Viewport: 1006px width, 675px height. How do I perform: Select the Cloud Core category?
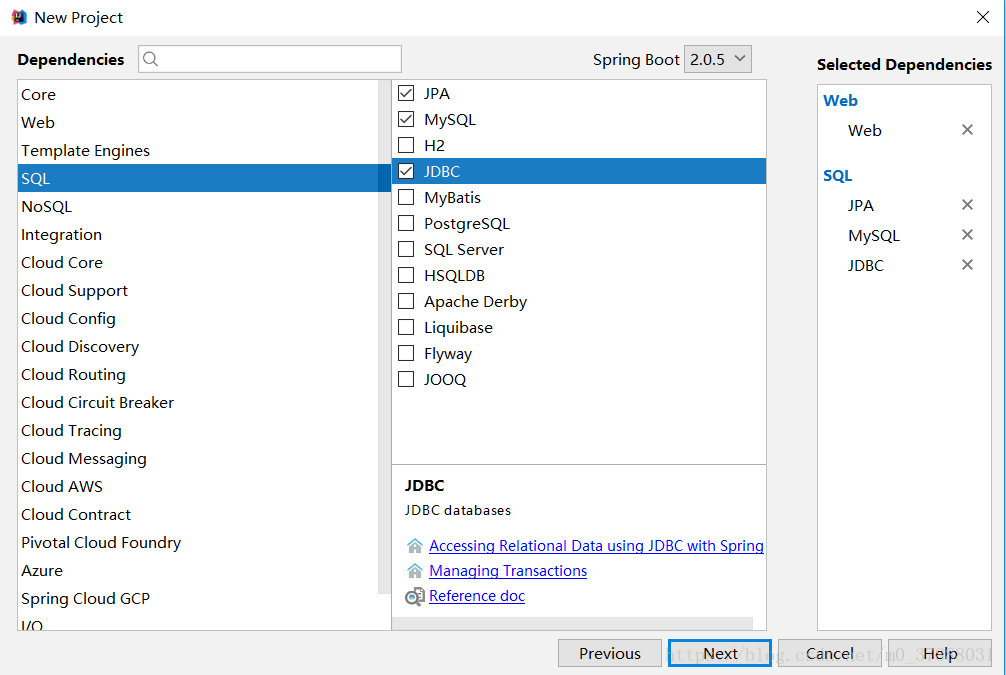(x=198, y=262)
